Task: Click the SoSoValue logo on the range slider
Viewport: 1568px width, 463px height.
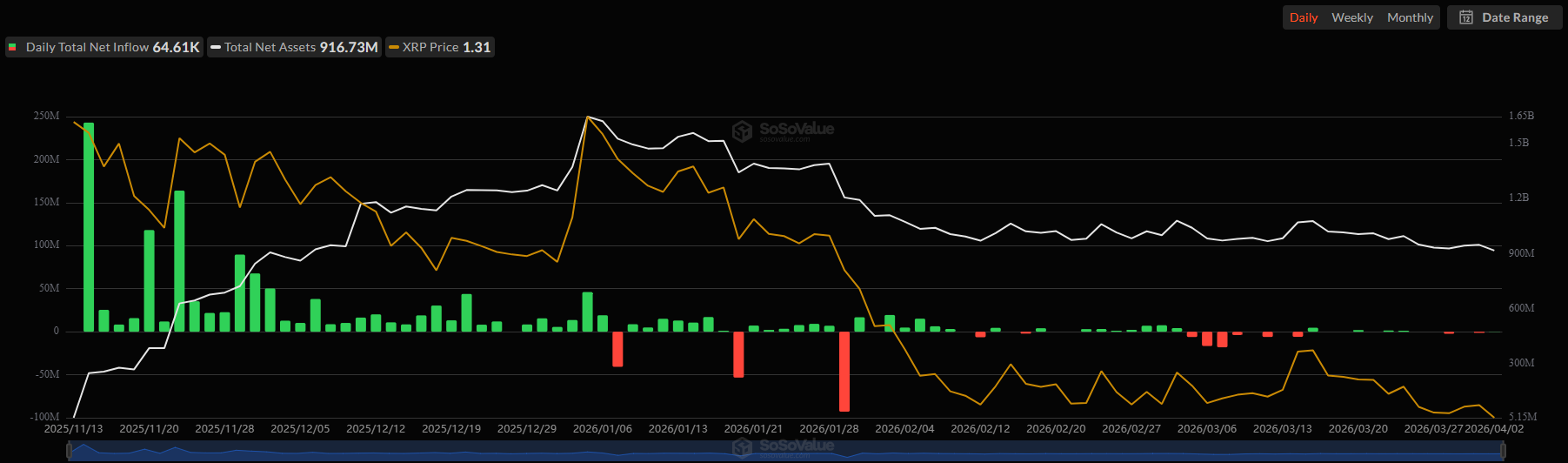Action: coord(742,446)
